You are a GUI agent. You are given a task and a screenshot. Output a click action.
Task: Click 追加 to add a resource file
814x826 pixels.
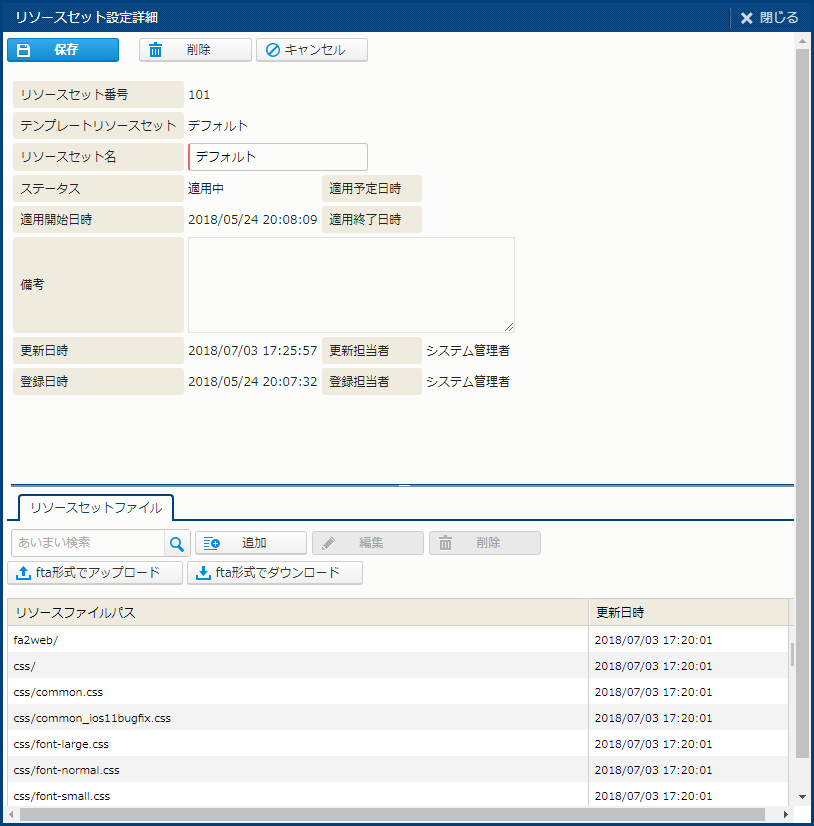(251, 543)
